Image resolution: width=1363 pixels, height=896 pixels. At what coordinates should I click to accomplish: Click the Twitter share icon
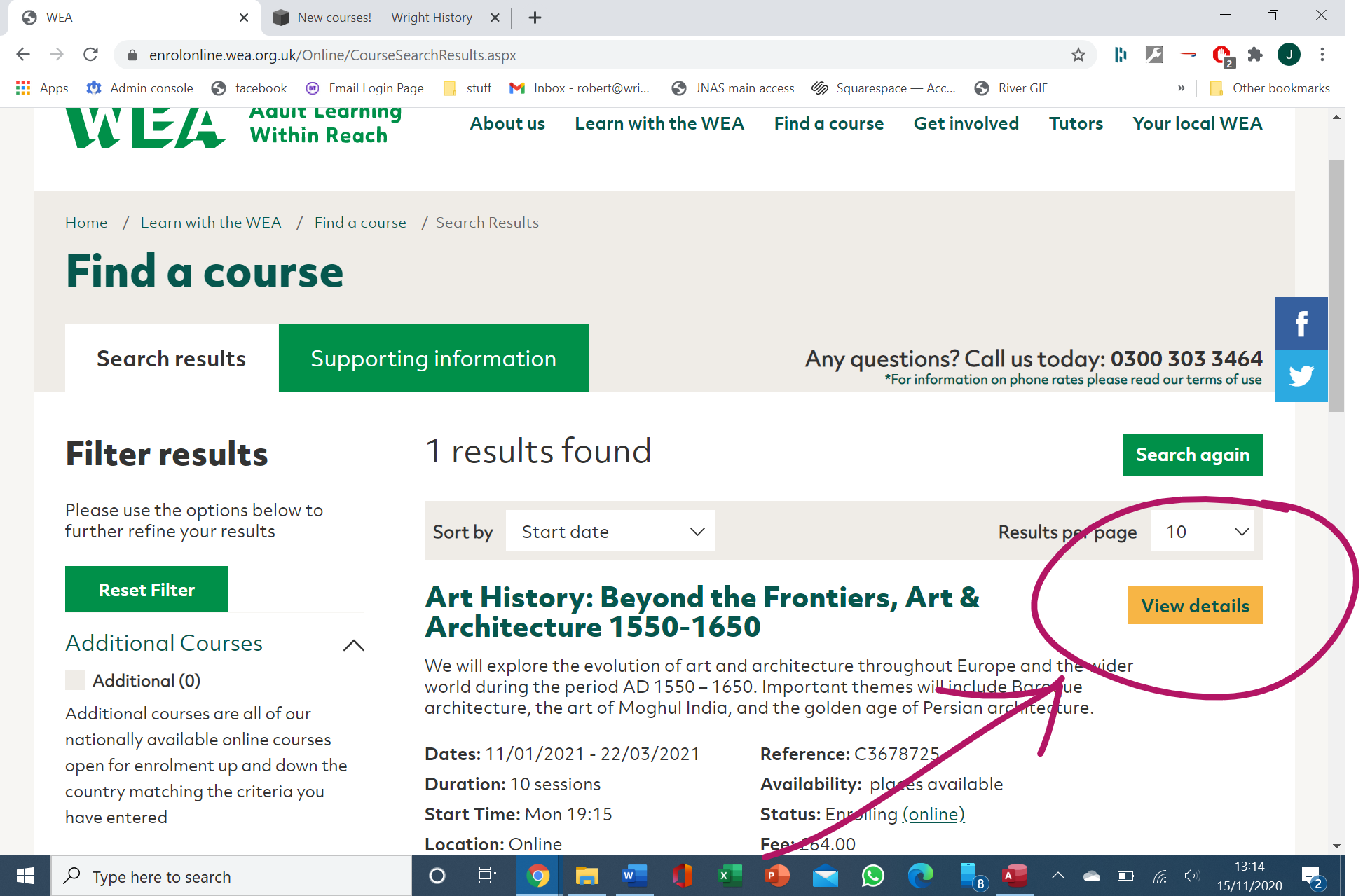tap(1301, 375)
